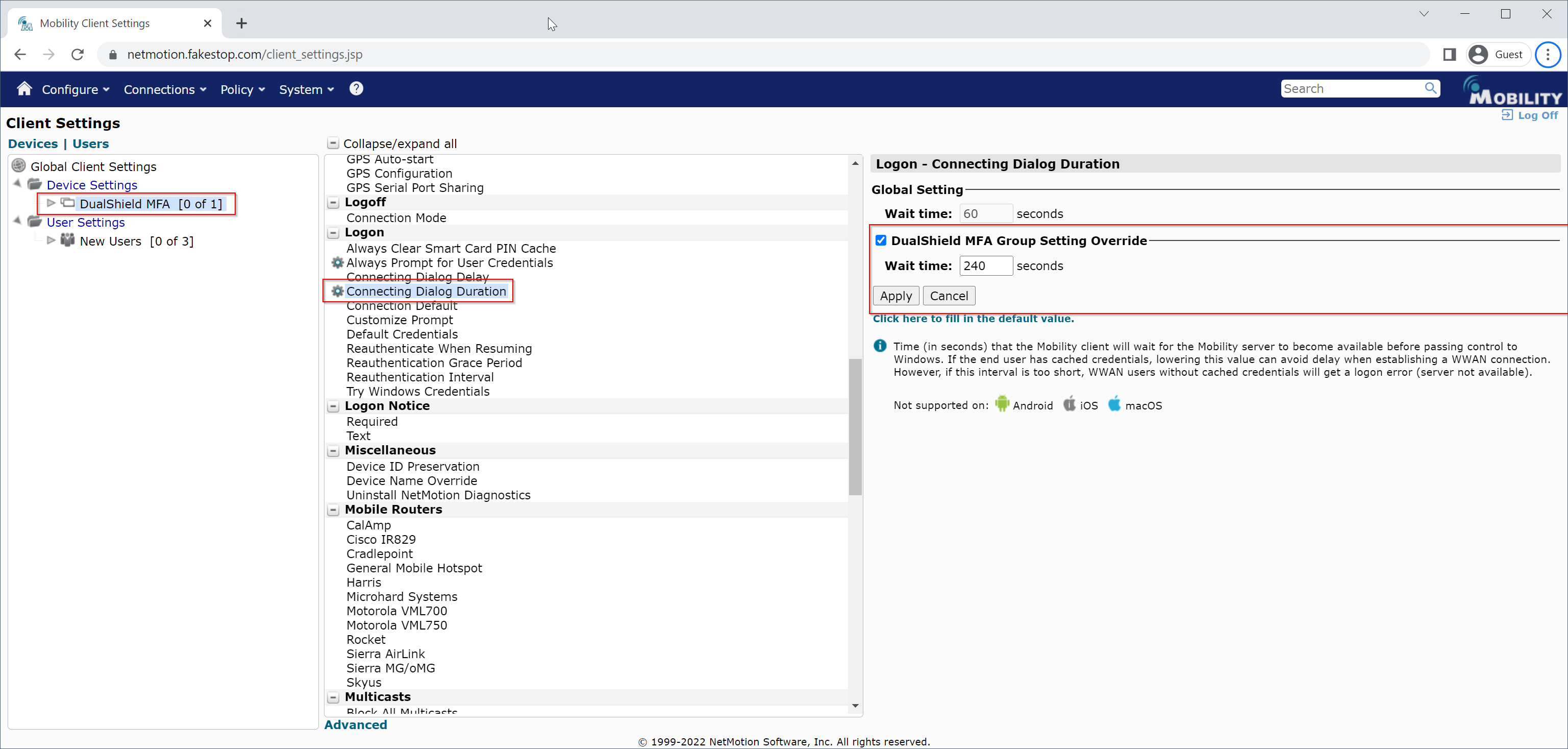The image size is (1568, 749).
Task: Click the Home icon in navigation bar
Action: 24,89
